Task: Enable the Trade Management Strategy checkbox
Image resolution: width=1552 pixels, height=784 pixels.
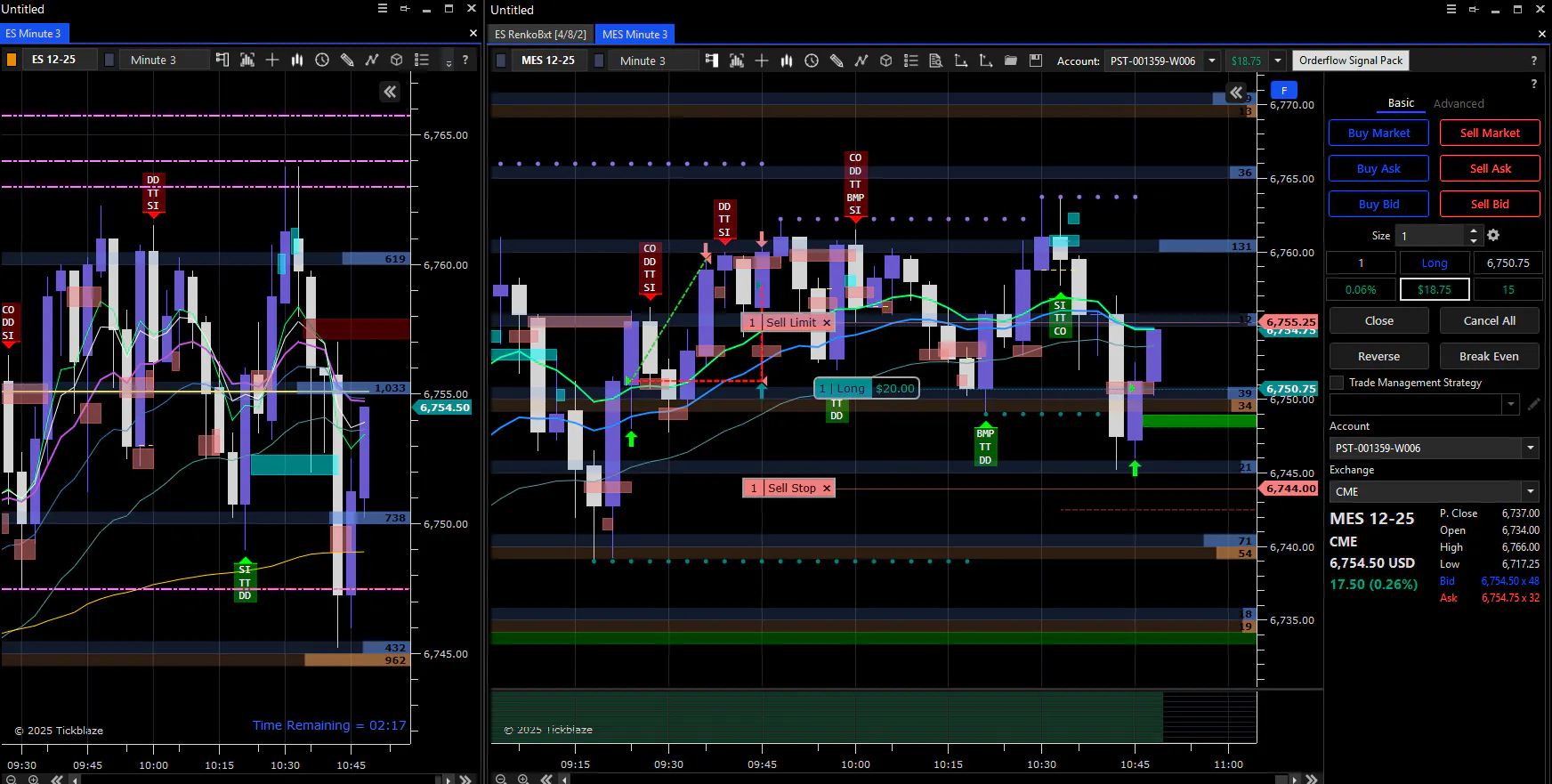Action: pyautogui.click(x=1337, y=383)
